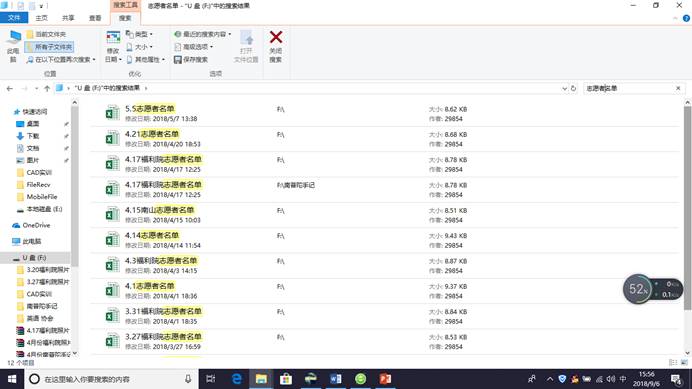Click the refresh icon in address bar
692x389 pixels.
coord(573,88)
